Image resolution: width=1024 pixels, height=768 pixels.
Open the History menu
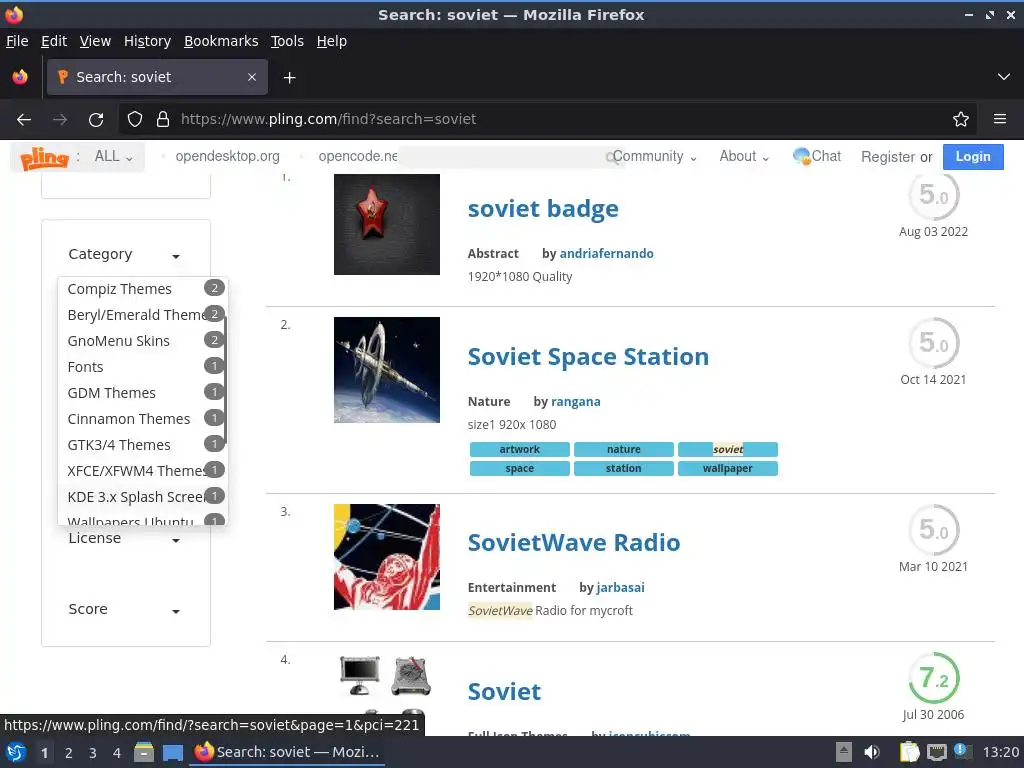[x=148, y=41]
